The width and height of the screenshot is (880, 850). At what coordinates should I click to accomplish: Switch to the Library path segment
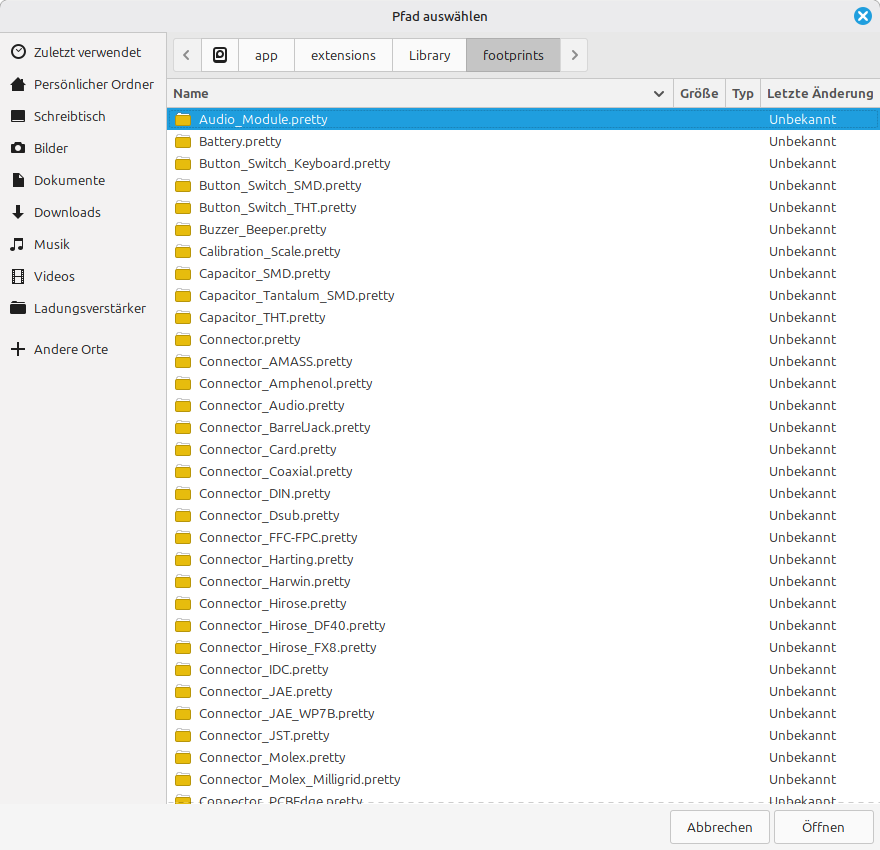coord(429,55)
